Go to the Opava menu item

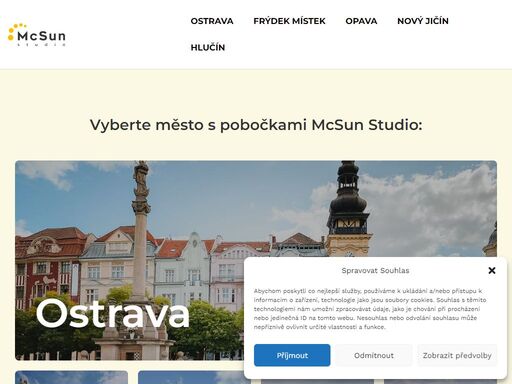pos(361,21)
